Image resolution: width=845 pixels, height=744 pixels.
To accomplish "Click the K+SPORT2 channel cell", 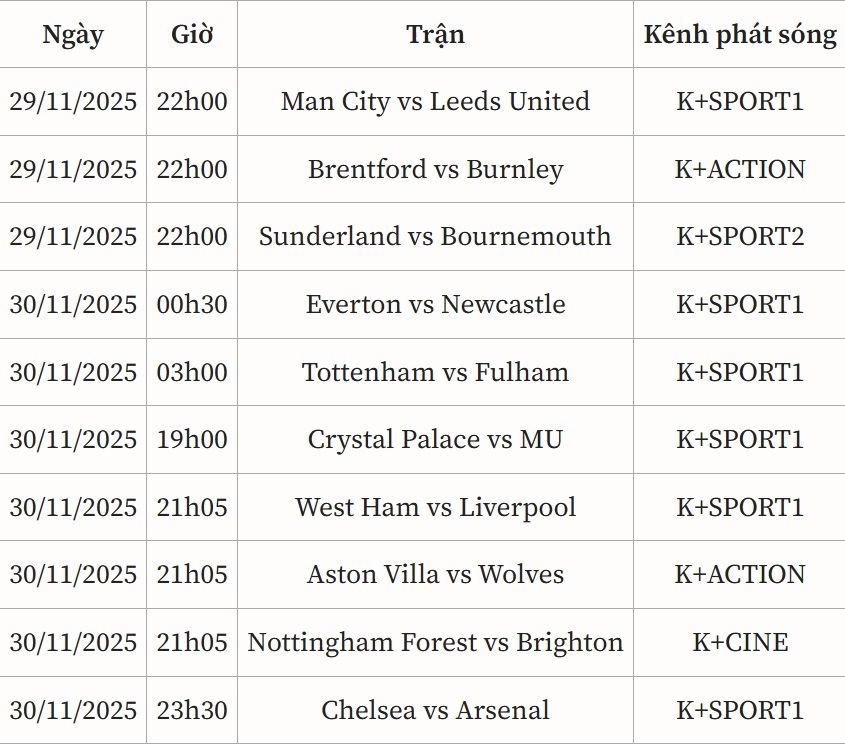I will click(740, 237).
